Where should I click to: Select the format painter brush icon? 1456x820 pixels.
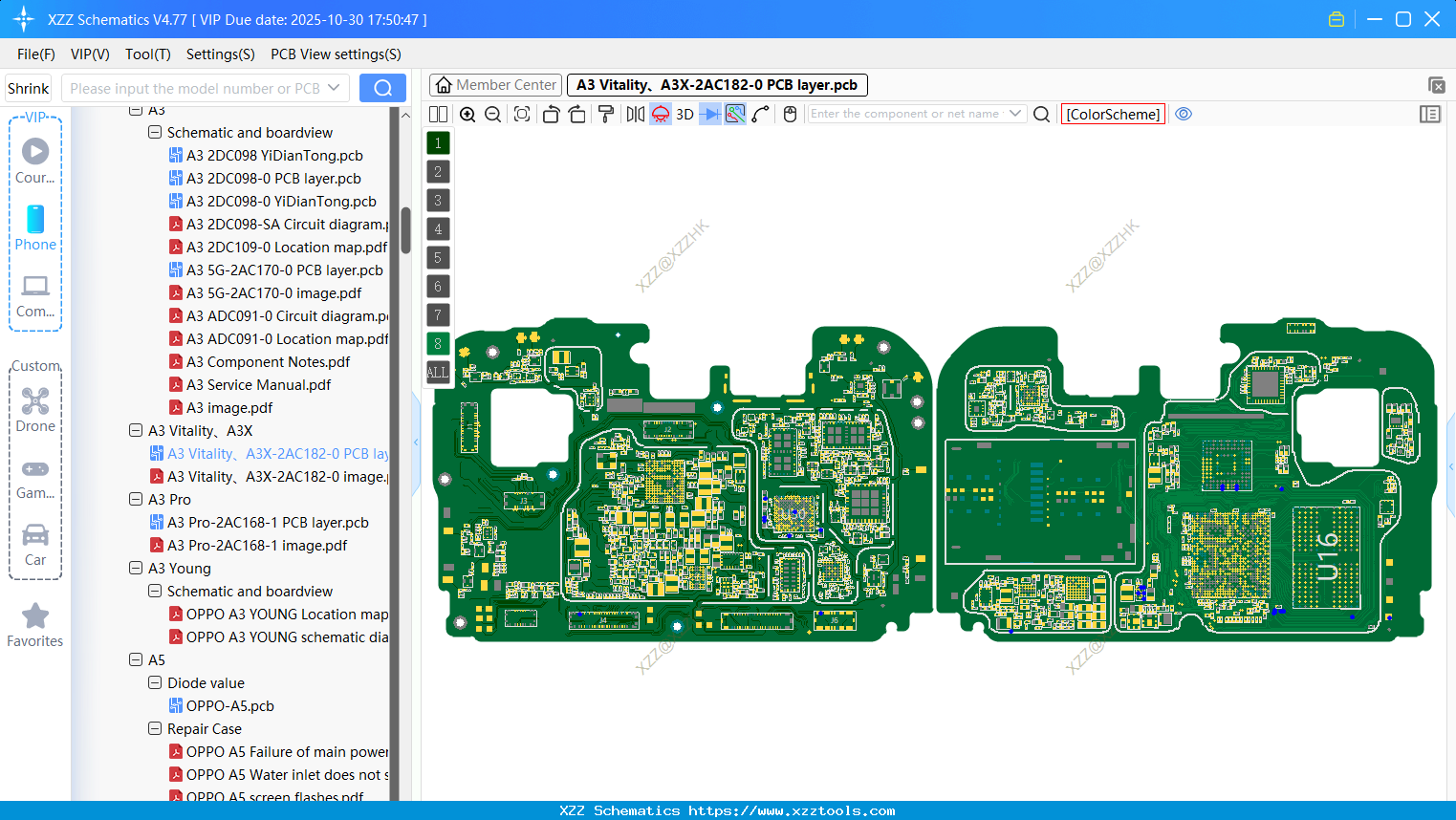(606, 115)
